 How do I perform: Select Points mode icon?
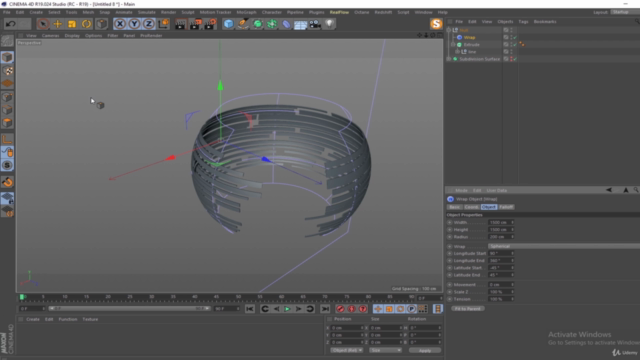tap(7, 97)
